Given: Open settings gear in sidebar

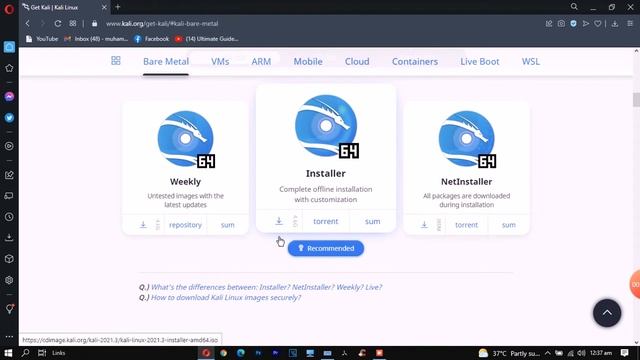Looking at the screenshot, I should click(x=9, y=280).
